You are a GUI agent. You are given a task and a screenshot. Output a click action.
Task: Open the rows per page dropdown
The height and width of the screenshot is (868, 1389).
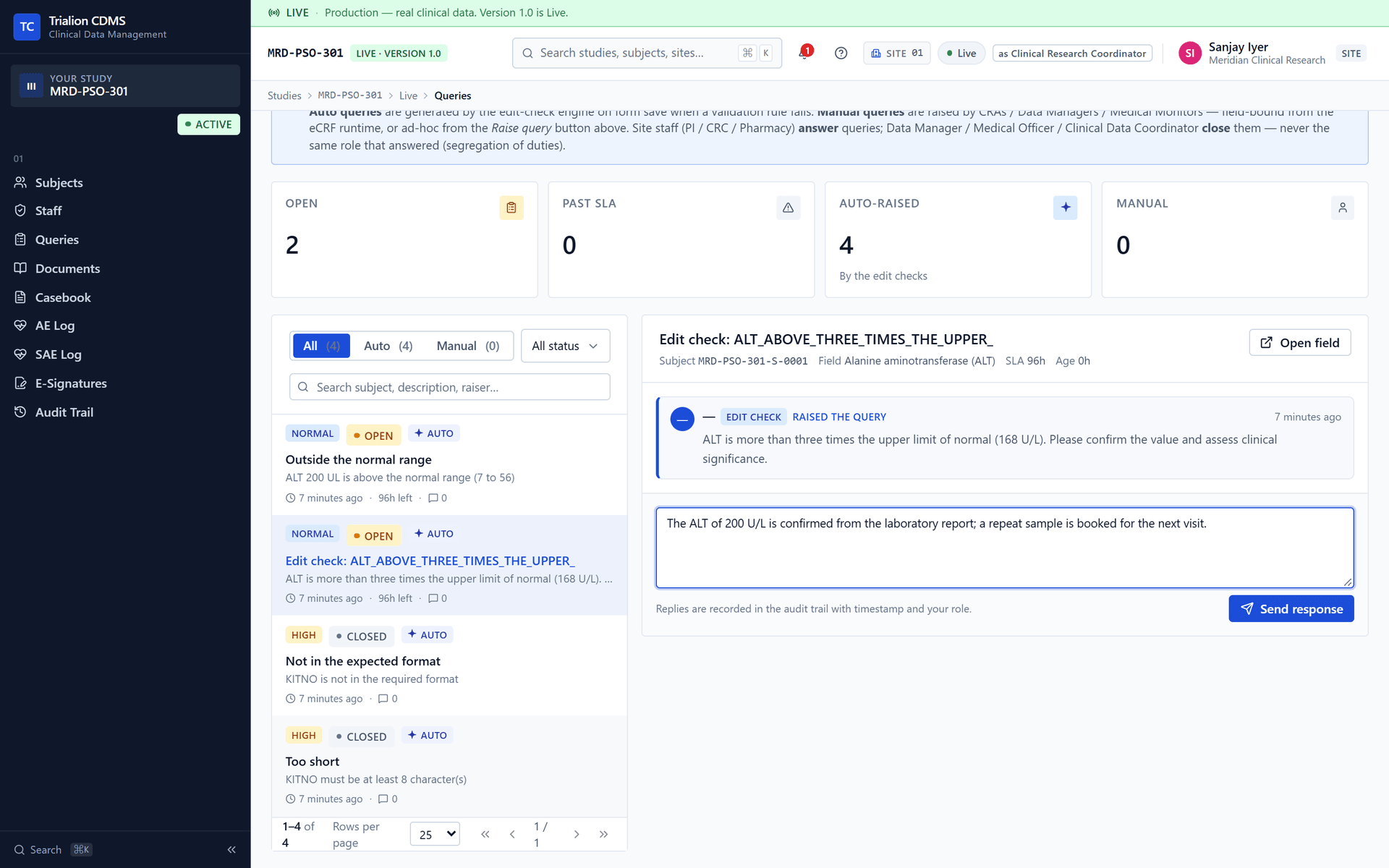[x=435, y=834]
